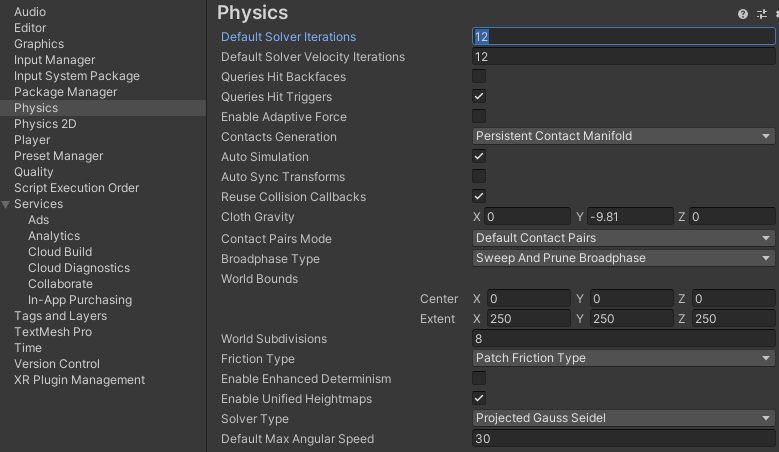
Task: Click World Bounds Extent Z field
Action: click(733, 318)
